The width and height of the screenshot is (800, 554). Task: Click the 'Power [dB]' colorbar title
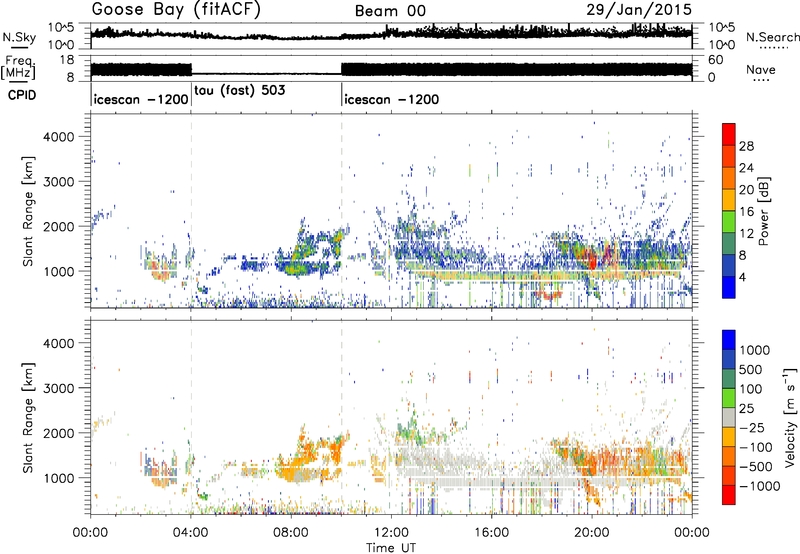tap(764, 211)
